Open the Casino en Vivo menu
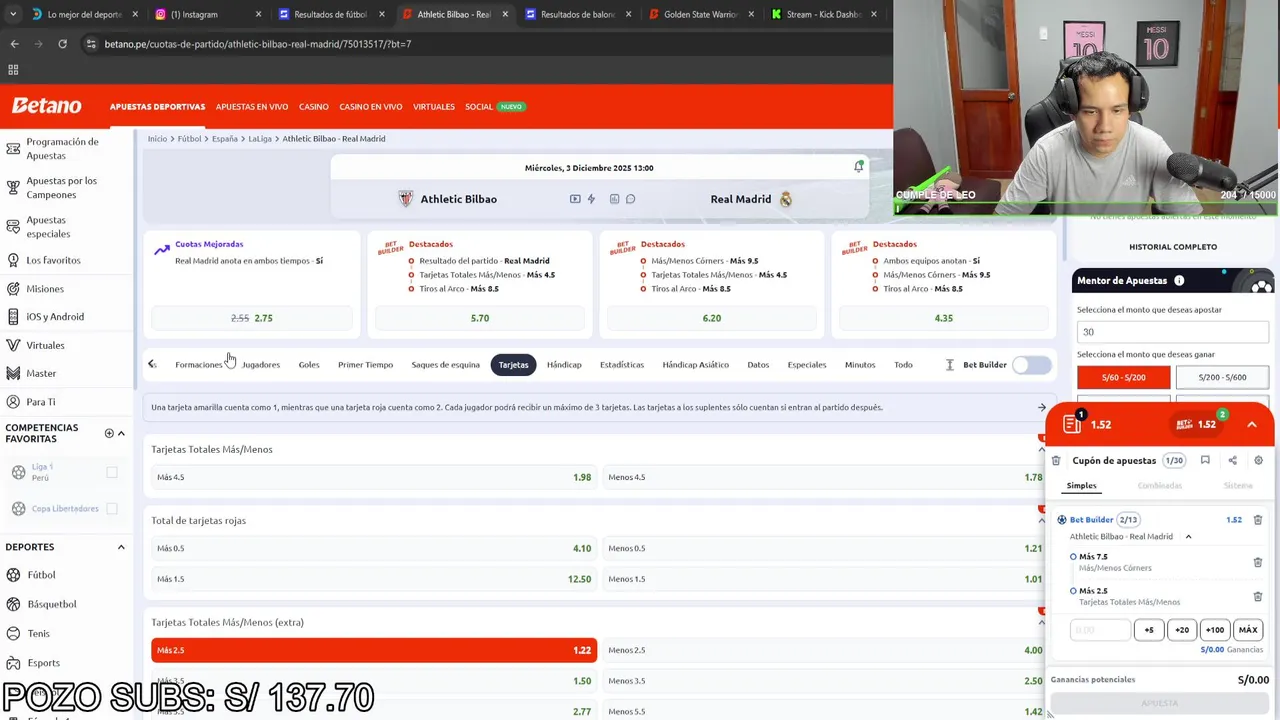 [x=371, y=107]
